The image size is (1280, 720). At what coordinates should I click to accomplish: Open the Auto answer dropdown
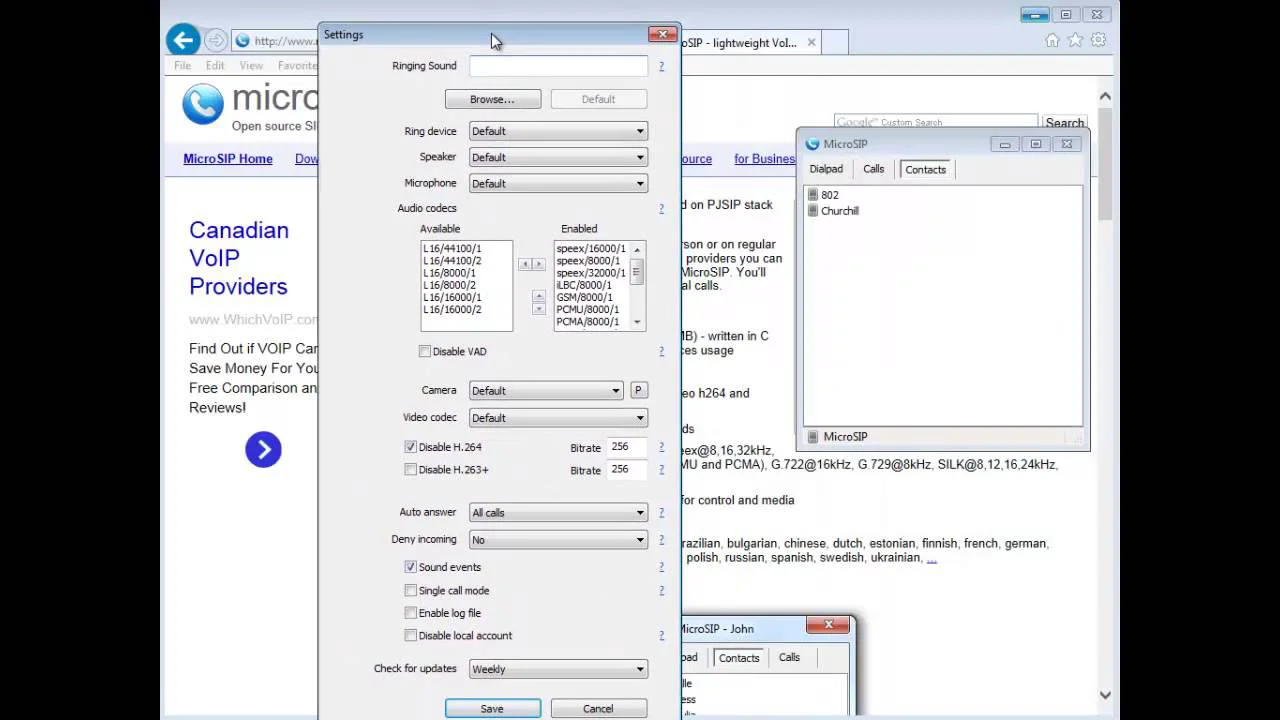click(x=558, y=513)
